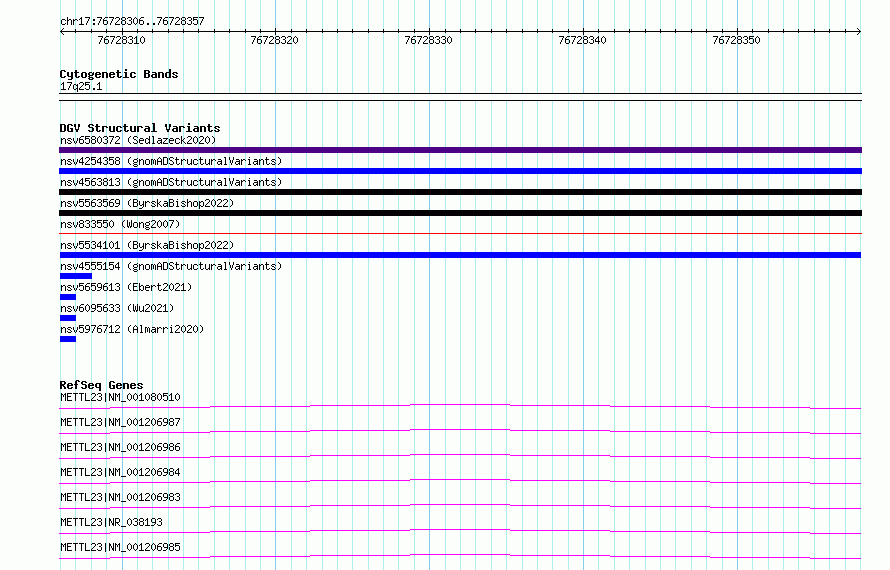The height and width of the screenshot is (570, 890).
Task: Select variant label nsv5976712 (Almarri2020)
Action: pos(132,329)
